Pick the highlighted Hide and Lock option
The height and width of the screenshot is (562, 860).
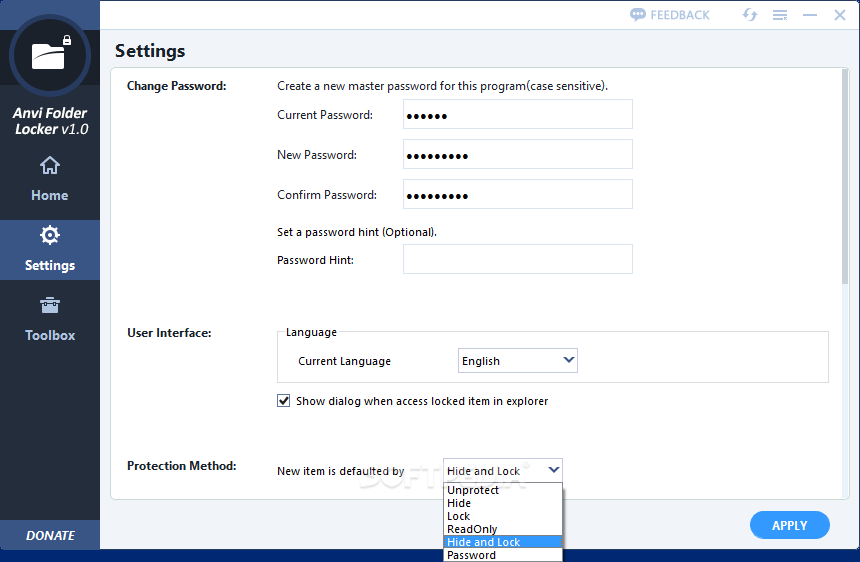(503, 542)
